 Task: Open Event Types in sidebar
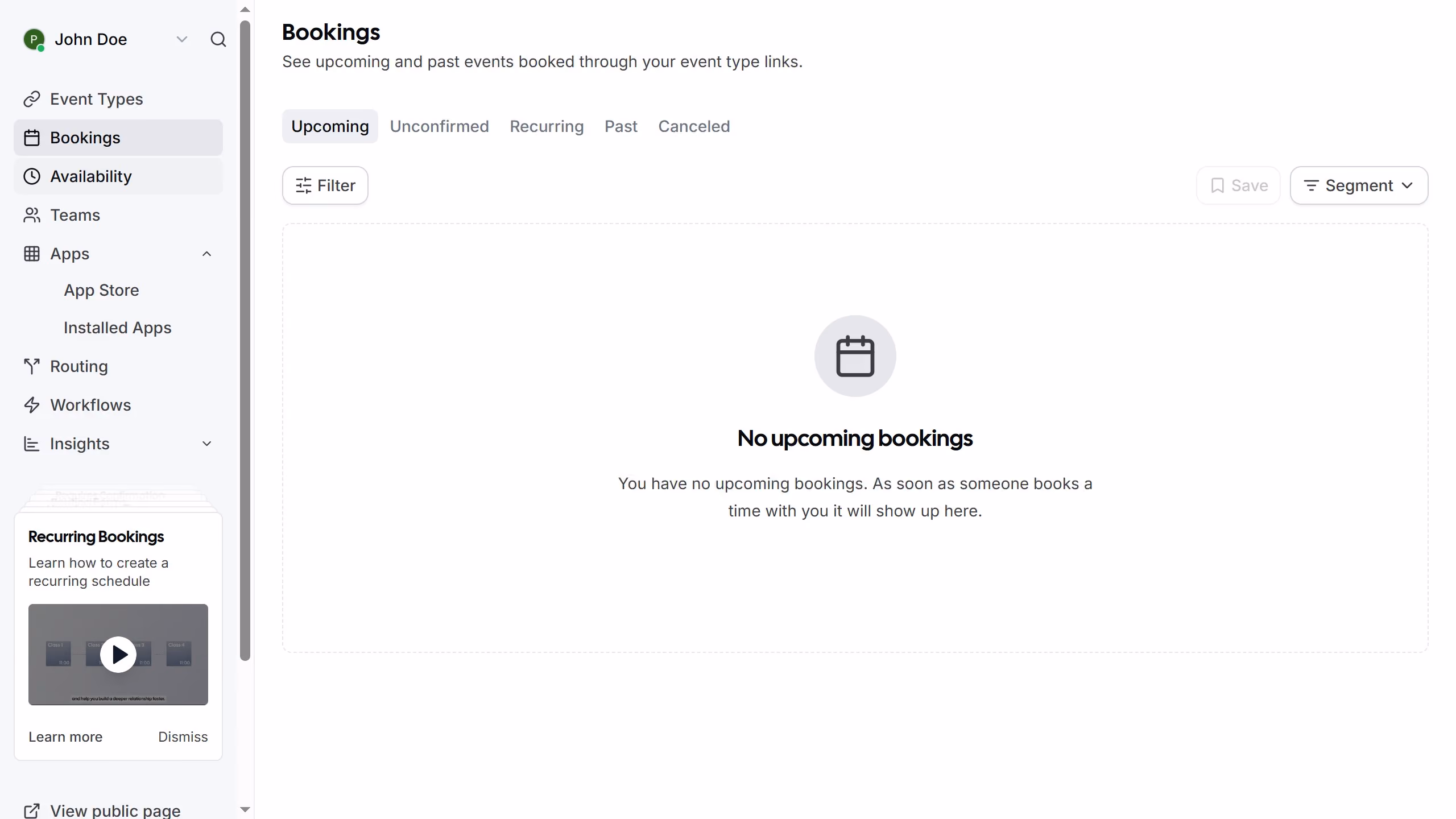pos(118,99)
